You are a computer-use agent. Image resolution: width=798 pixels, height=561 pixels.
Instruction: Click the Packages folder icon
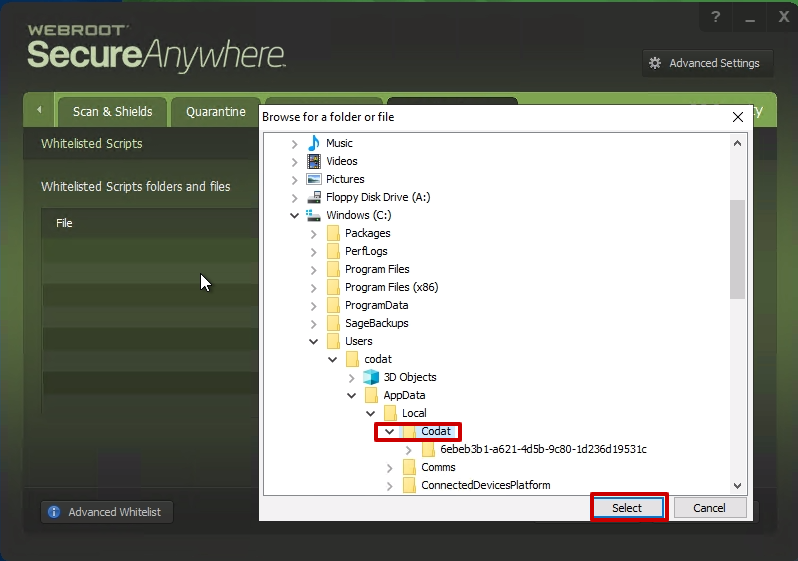[x=333, y=233]
